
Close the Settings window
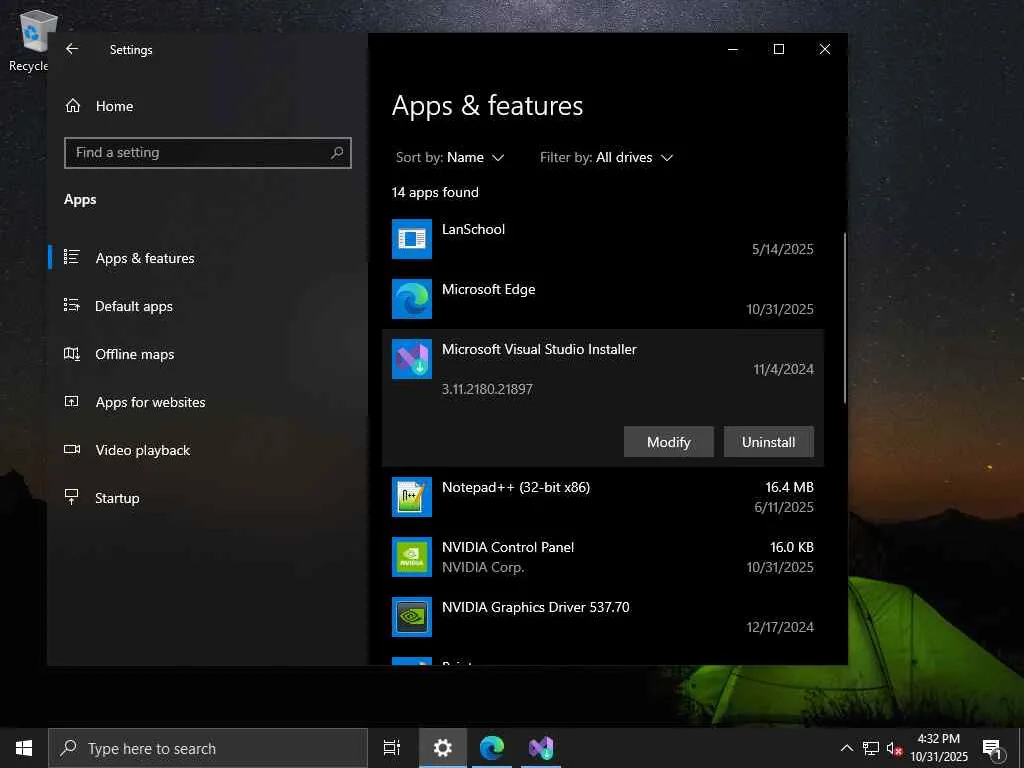coord(825,49)
